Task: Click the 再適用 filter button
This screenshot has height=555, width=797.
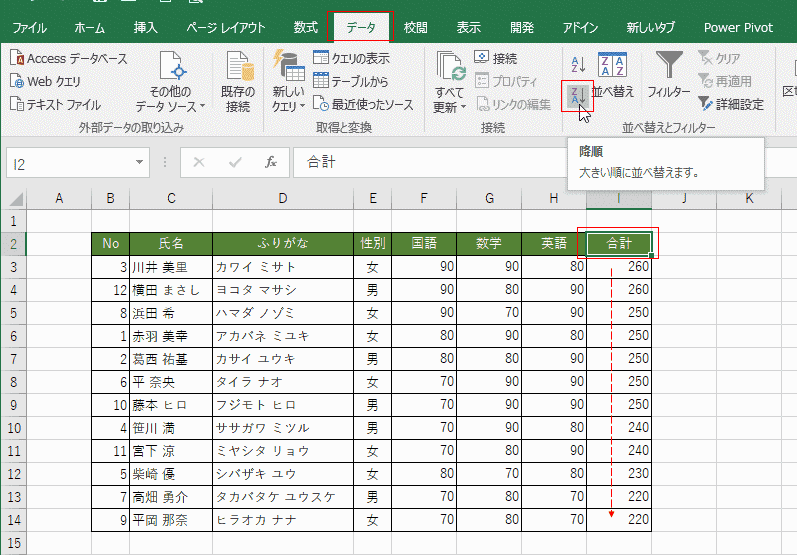Action: (724, 81)
